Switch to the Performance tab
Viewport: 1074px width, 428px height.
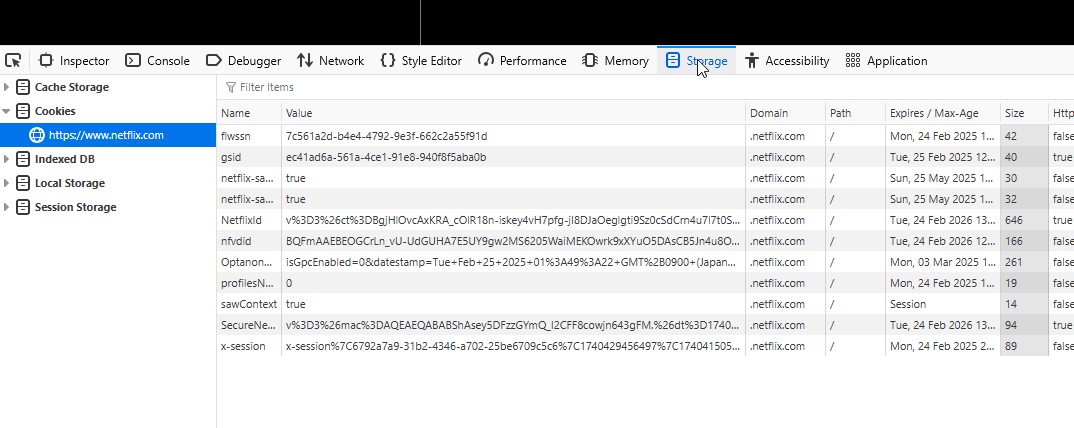522,61
